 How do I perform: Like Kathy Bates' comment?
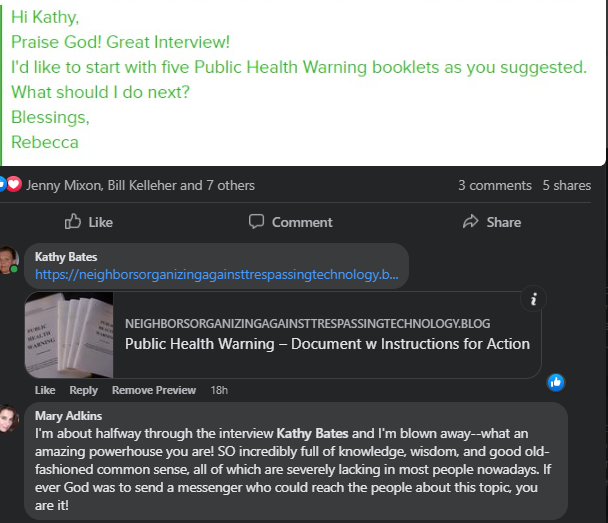(45, 390)
